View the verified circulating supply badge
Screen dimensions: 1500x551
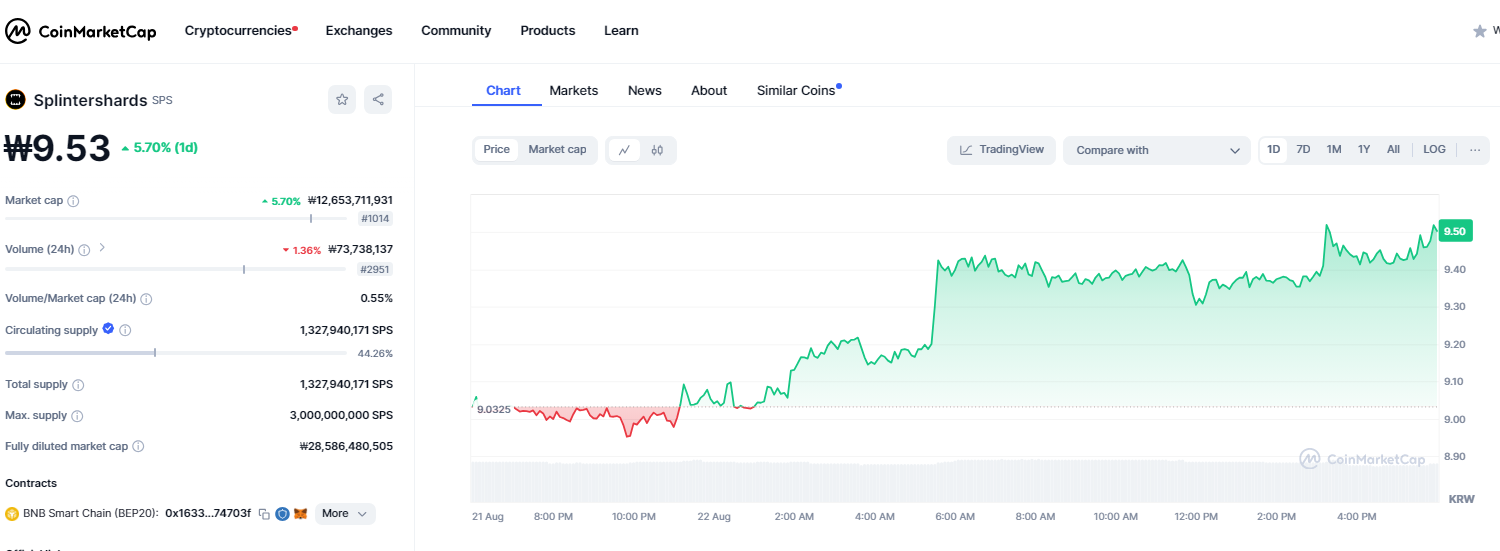pyautogui.click(x=108, y=329)
